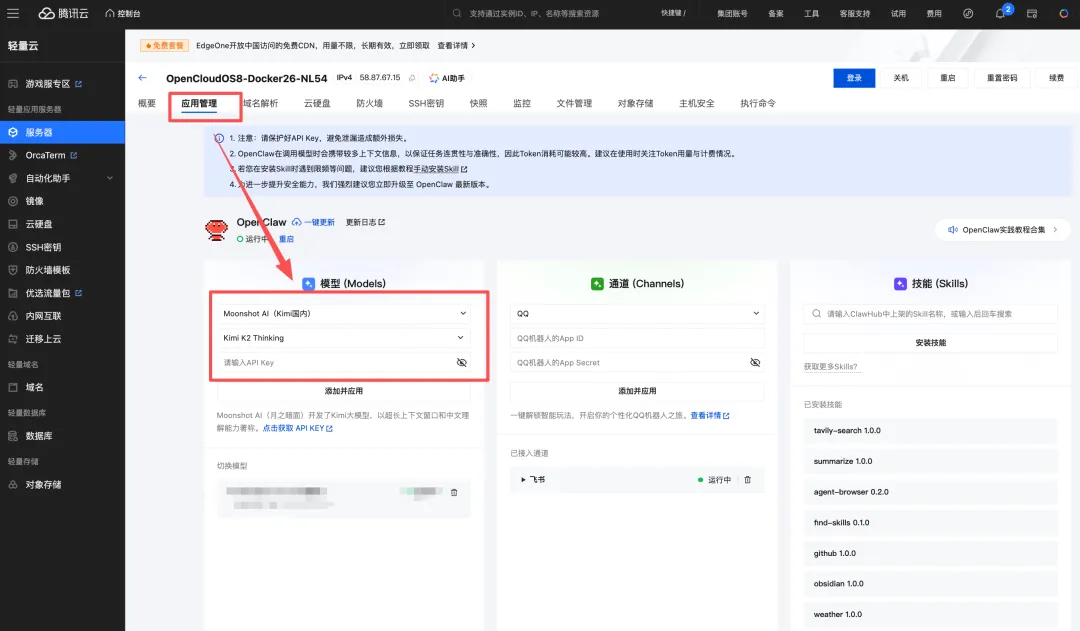Open the 更新日志 changelog link
The width and height of the screenshot is (1080, 631).
click(x=365, y=223)
